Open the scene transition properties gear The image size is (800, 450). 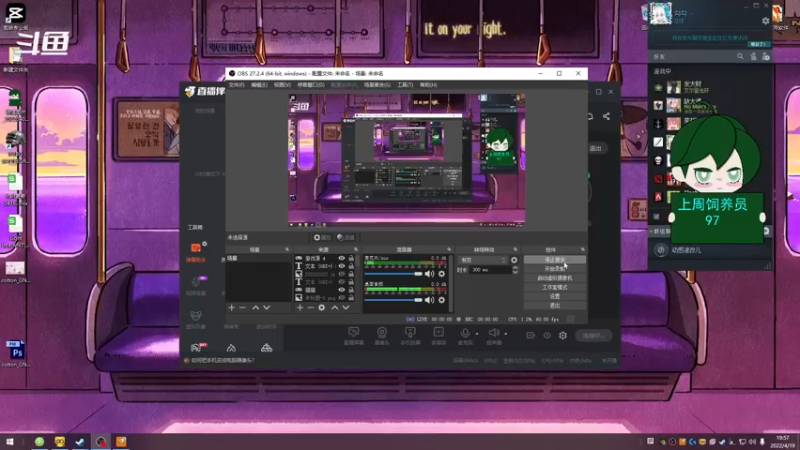point(514,260)
